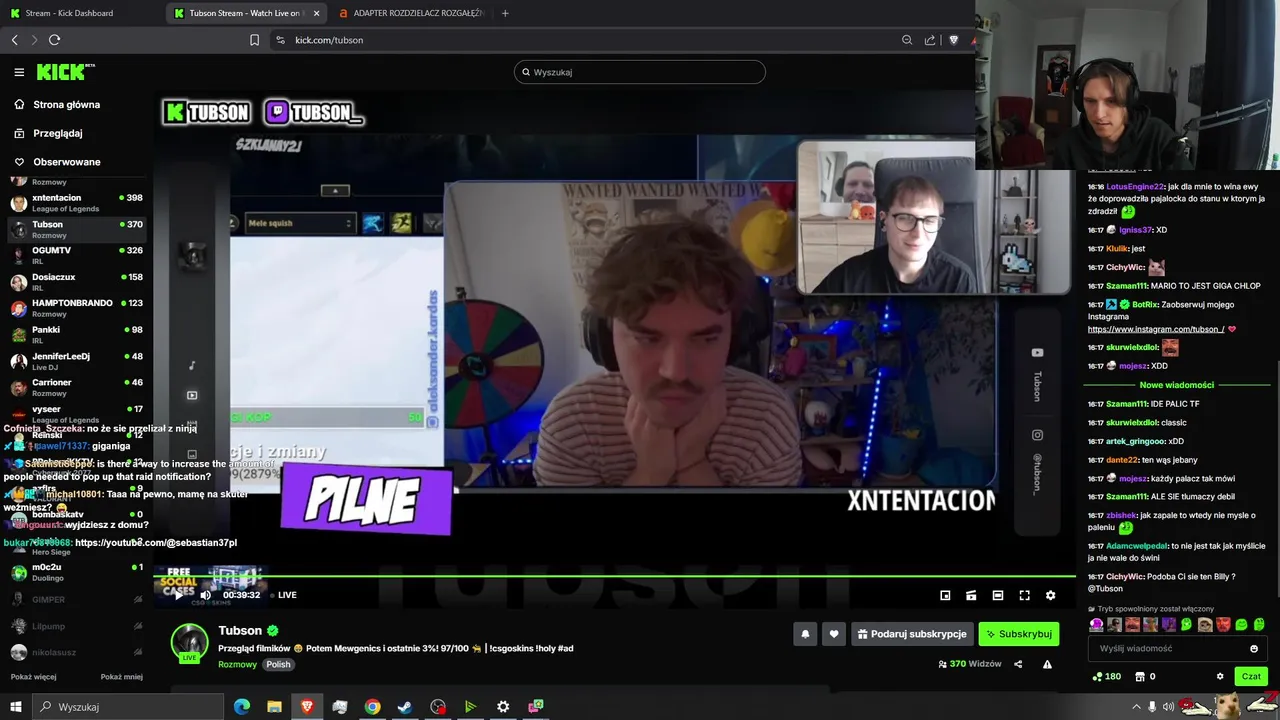Open HAMPTONBRANDO channel in sidebar

(76, 308)
